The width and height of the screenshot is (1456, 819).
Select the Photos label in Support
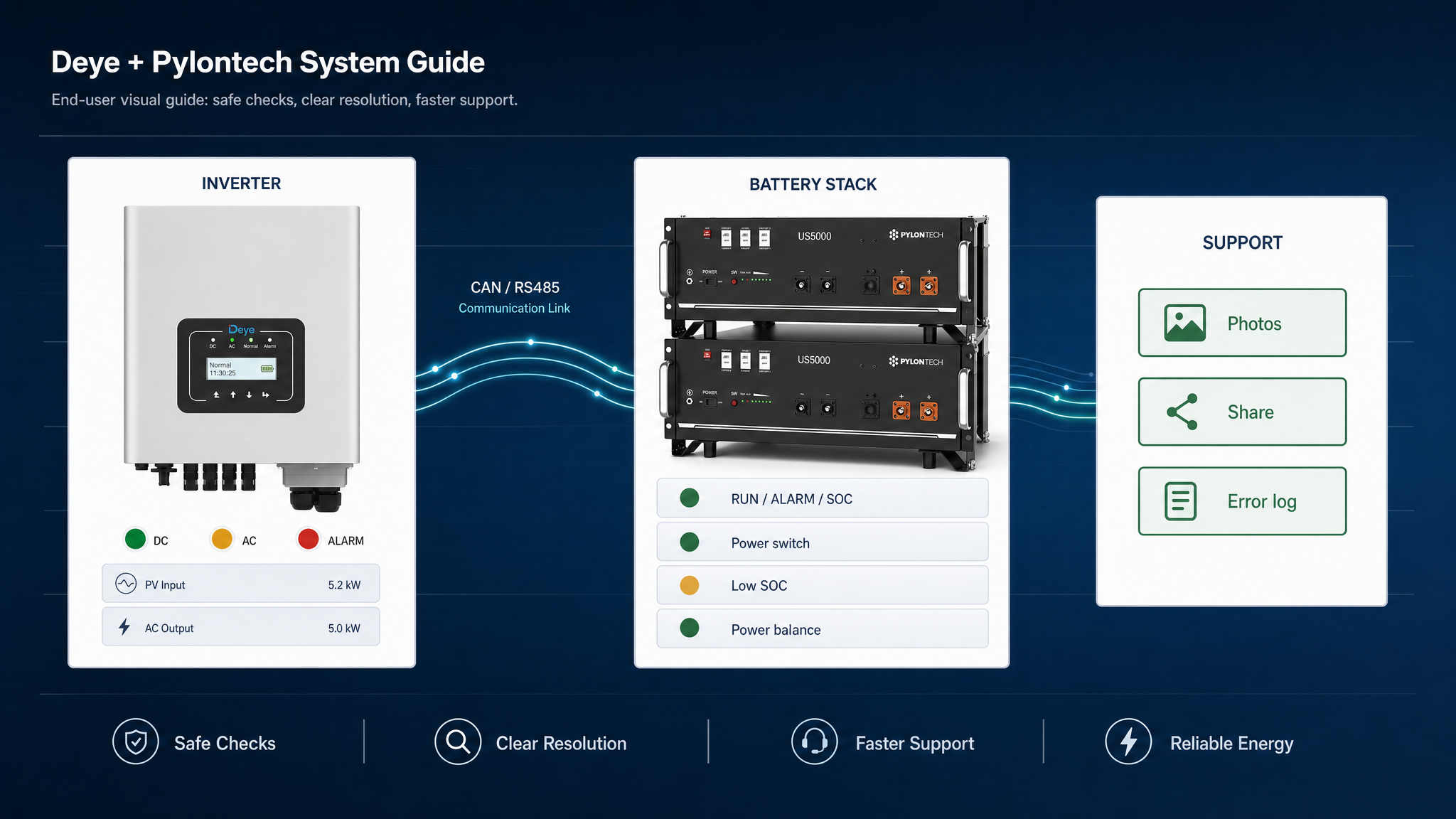[1254, 323]
